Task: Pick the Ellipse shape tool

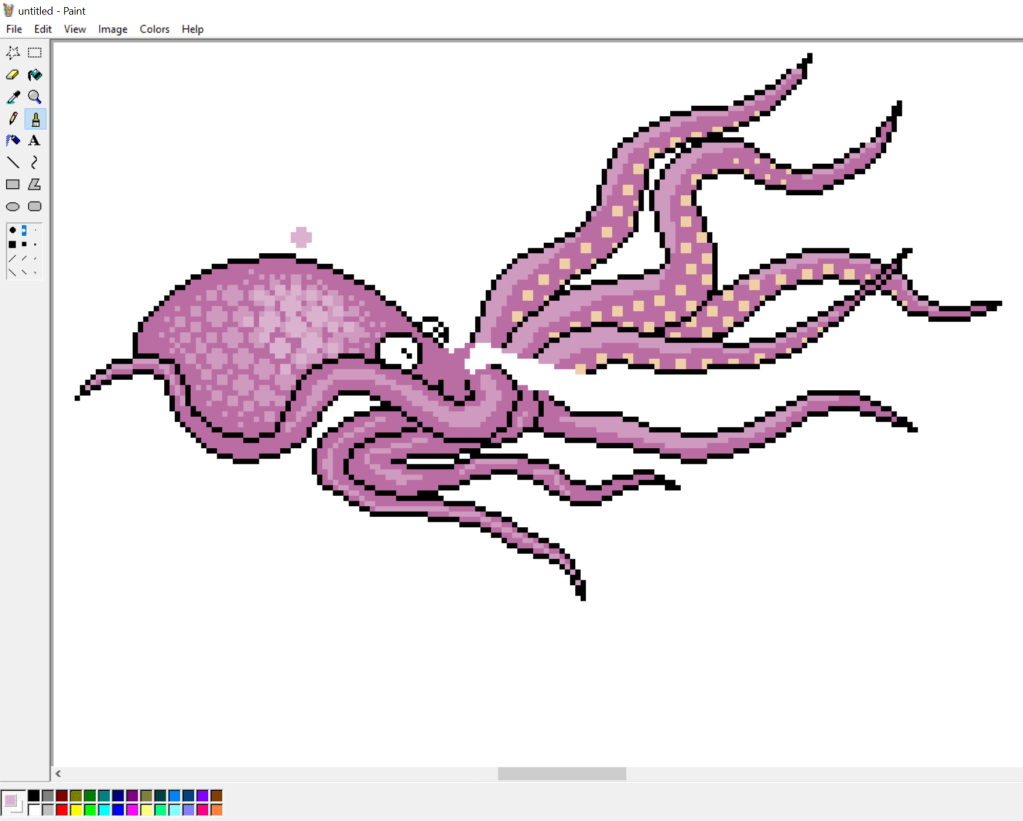Action: coord(13,206)
